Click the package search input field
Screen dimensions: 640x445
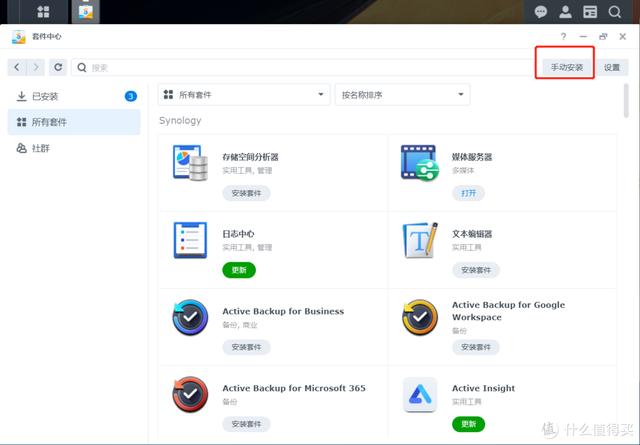pos(304,67)
